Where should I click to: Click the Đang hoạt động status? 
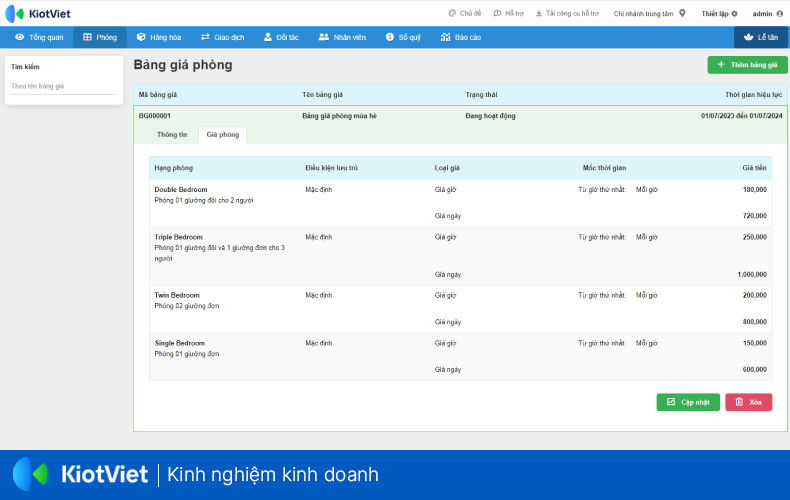[x=490, y=116]
